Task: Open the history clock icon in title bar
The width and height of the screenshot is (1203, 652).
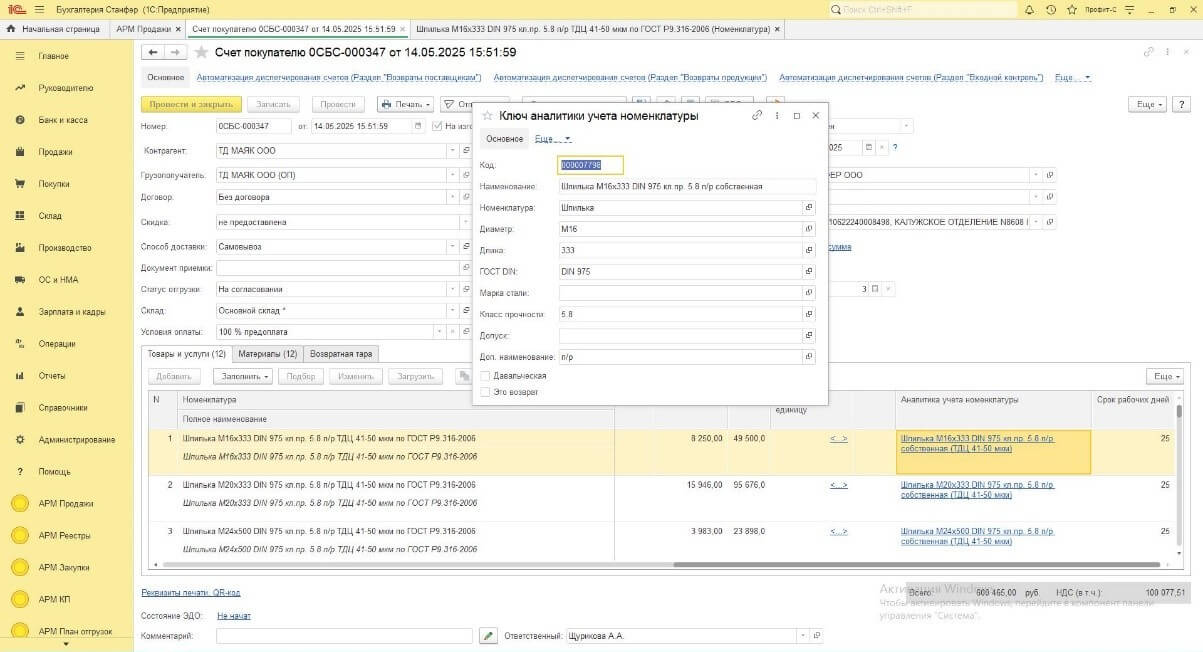Action: [1050, 9]
